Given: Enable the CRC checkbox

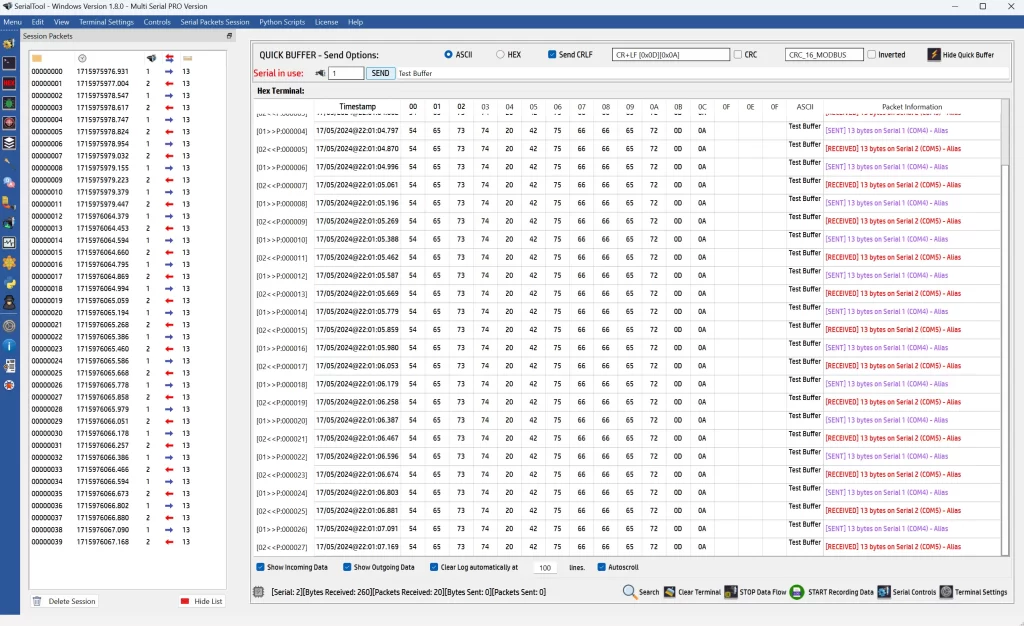Looking at the screenshot, I should pos(738,55).
